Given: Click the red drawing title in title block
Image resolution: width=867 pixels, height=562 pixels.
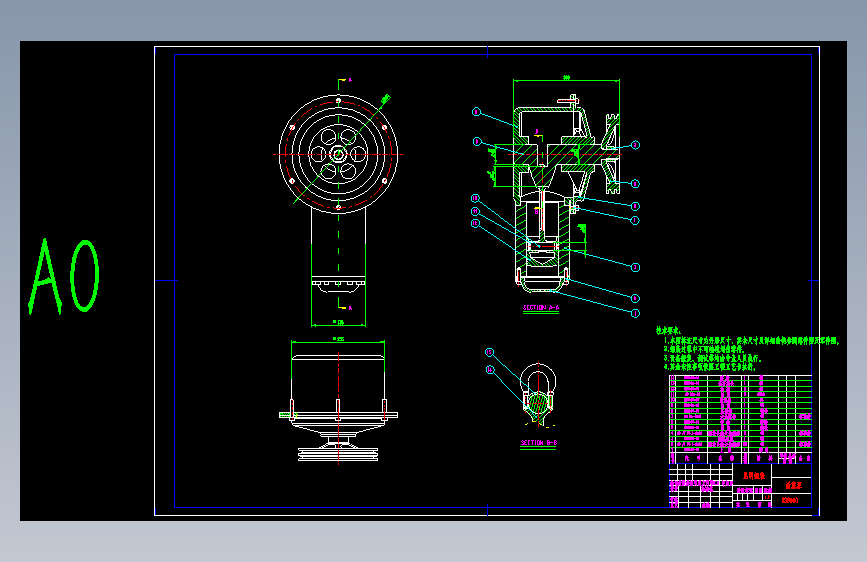Looking at the screenshot, I should click(x=753, y=475).
